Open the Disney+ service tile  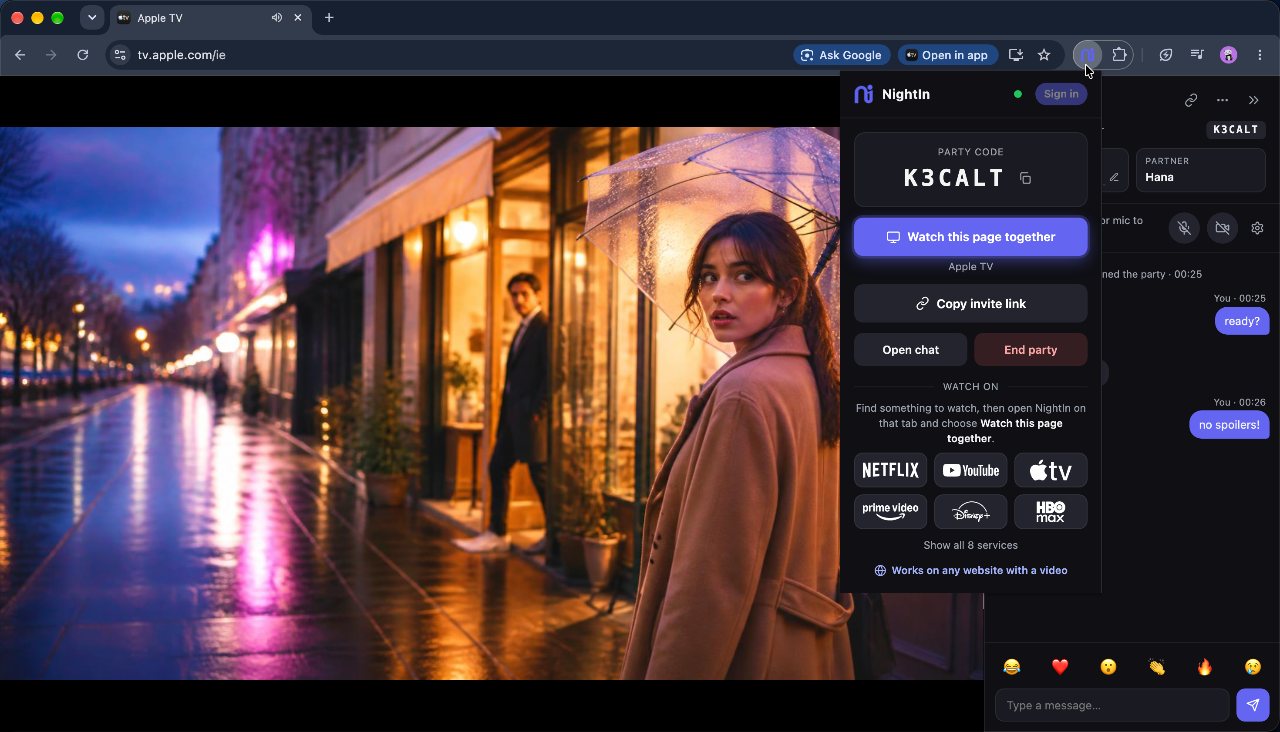970,511
